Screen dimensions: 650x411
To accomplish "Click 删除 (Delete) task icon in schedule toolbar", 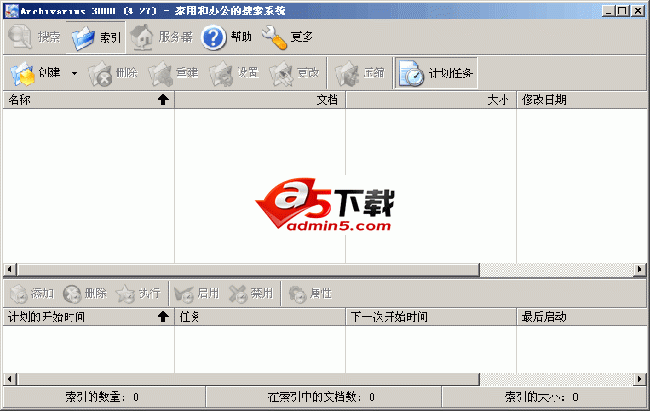I will coord(85,294).
